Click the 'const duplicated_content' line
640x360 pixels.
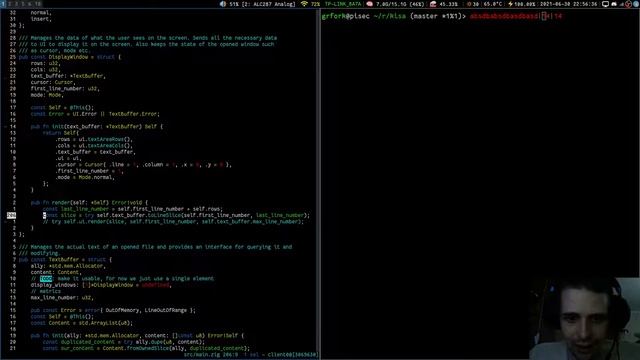coord(124,342)
